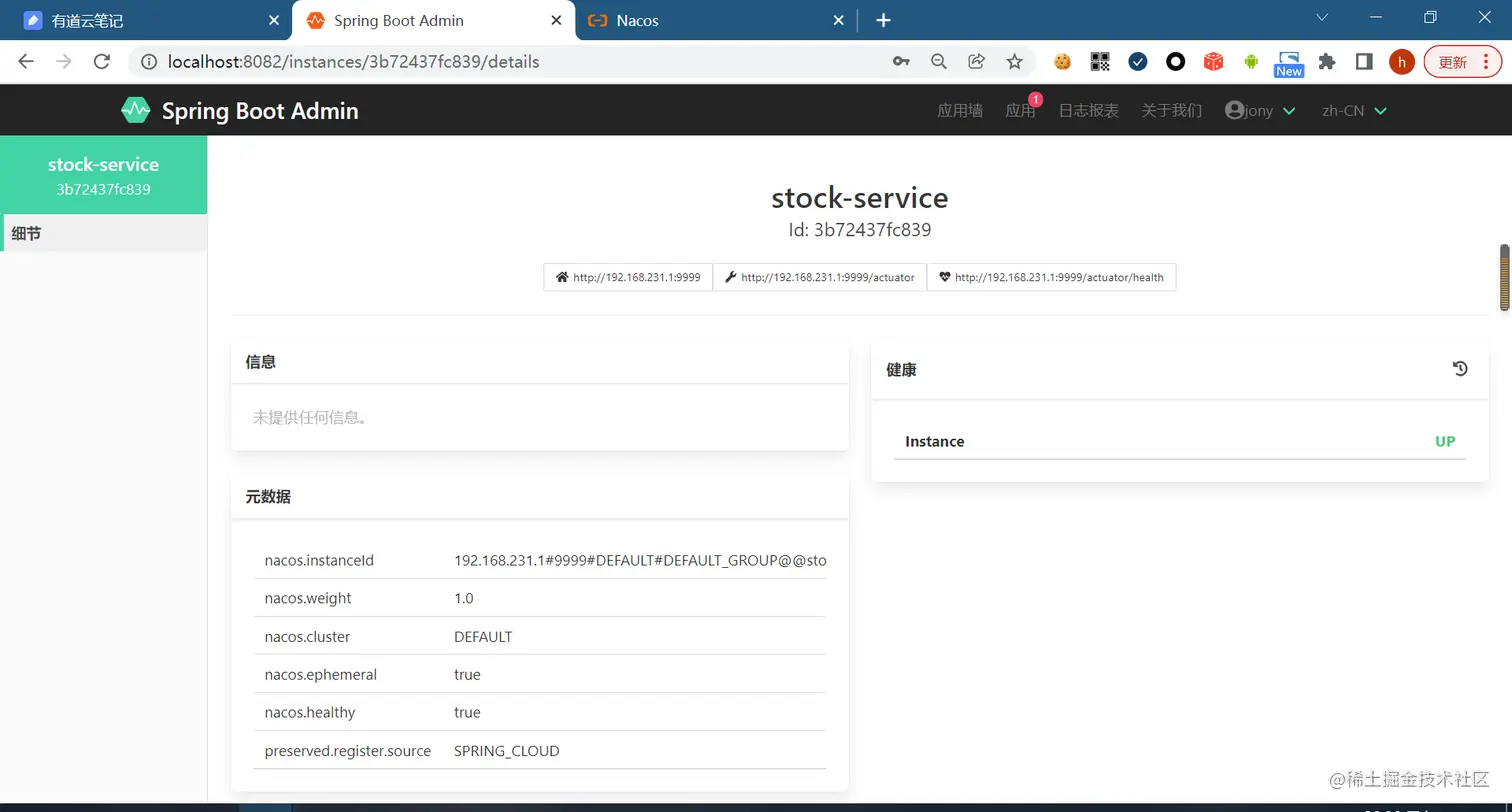Open the QR code extension icon
This screenshot has width=1512, height=812.
[x=1100, y=62]
